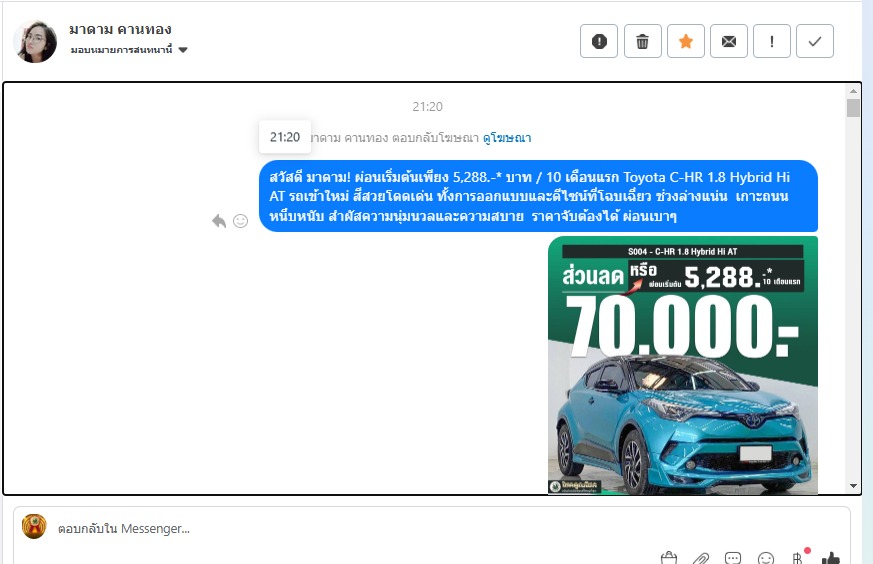Screen dimensions: 873x564
Task: Click the customer name 'มาดาม คานทอง'
Action: click(120, 30)
